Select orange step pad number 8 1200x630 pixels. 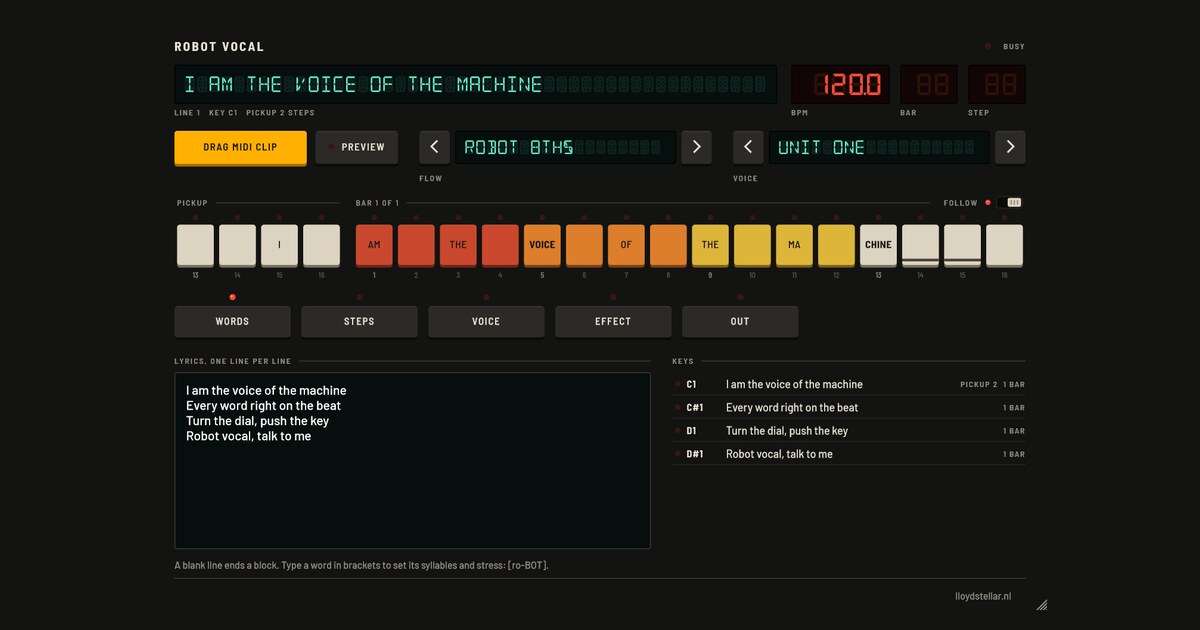pos(668,245)
